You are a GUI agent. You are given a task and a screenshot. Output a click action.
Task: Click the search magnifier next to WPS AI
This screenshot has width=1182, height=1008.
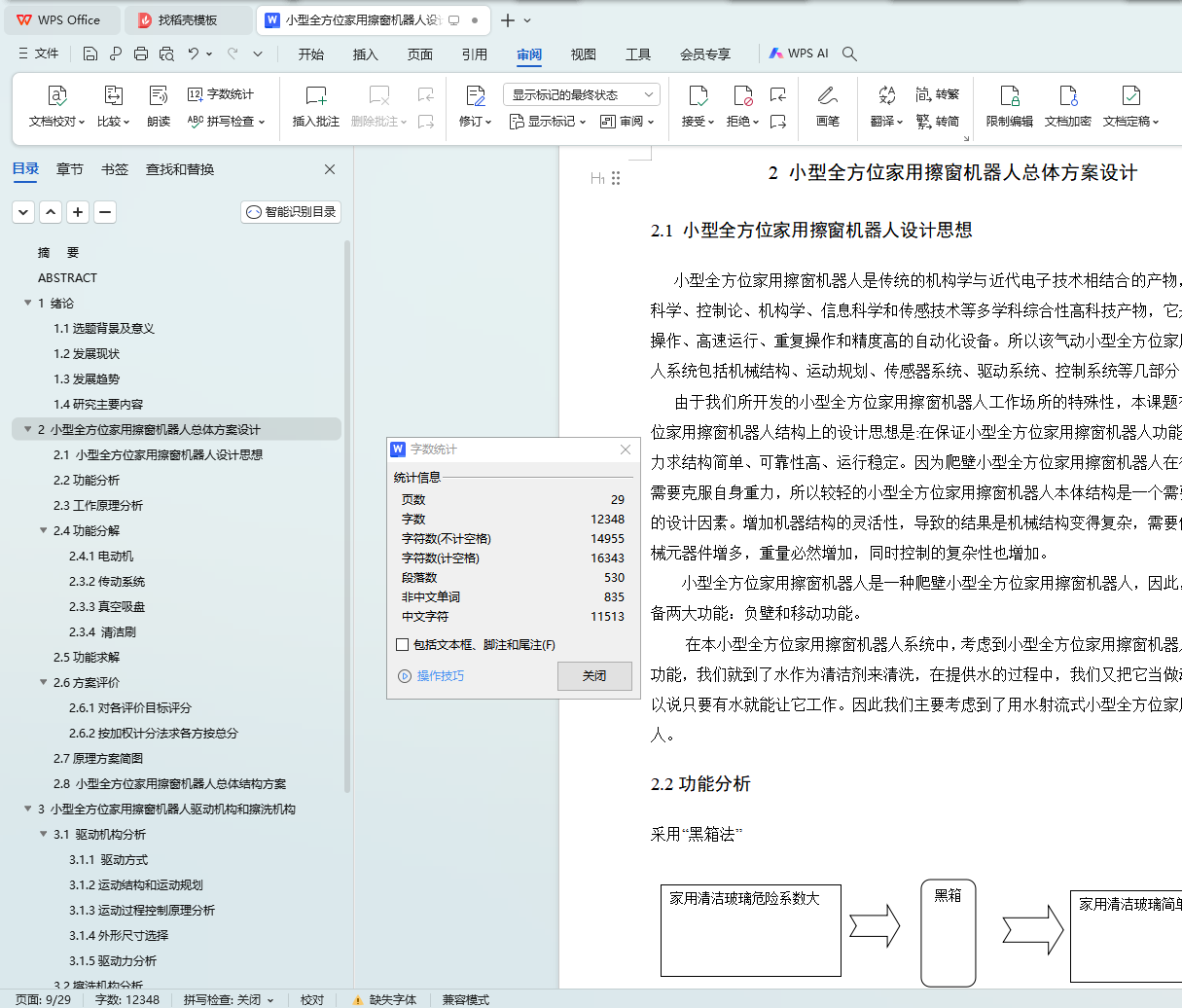point(849,54)
